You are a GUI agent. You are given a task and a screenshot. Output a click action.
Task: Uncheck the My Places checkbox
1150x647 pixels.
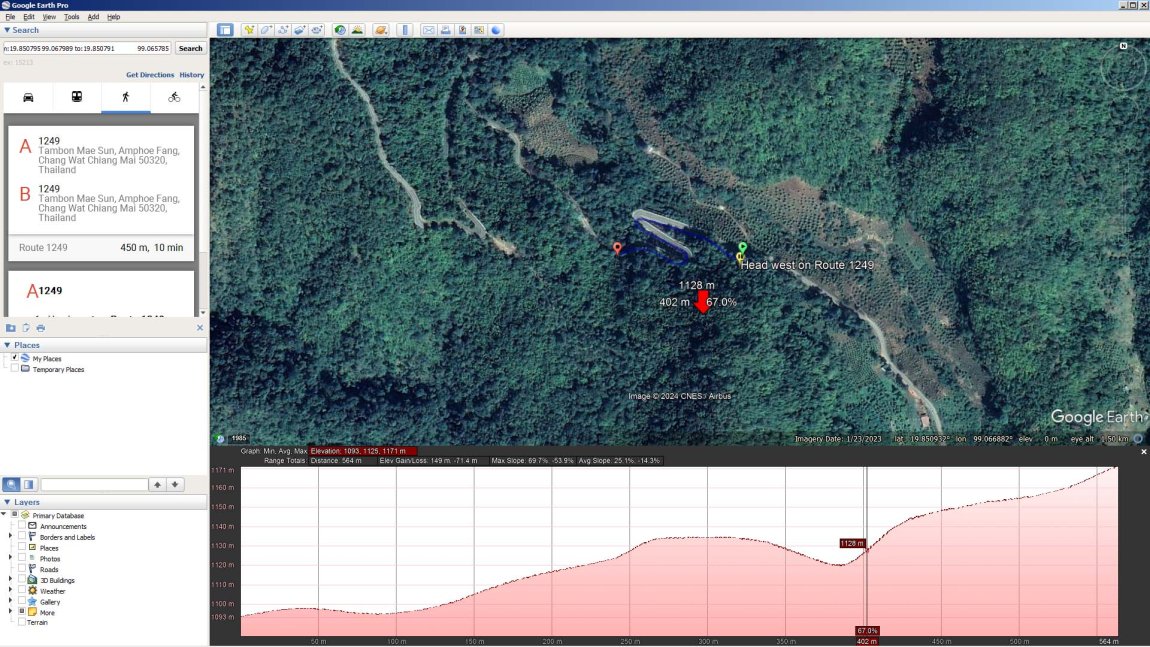click(14, 358)
